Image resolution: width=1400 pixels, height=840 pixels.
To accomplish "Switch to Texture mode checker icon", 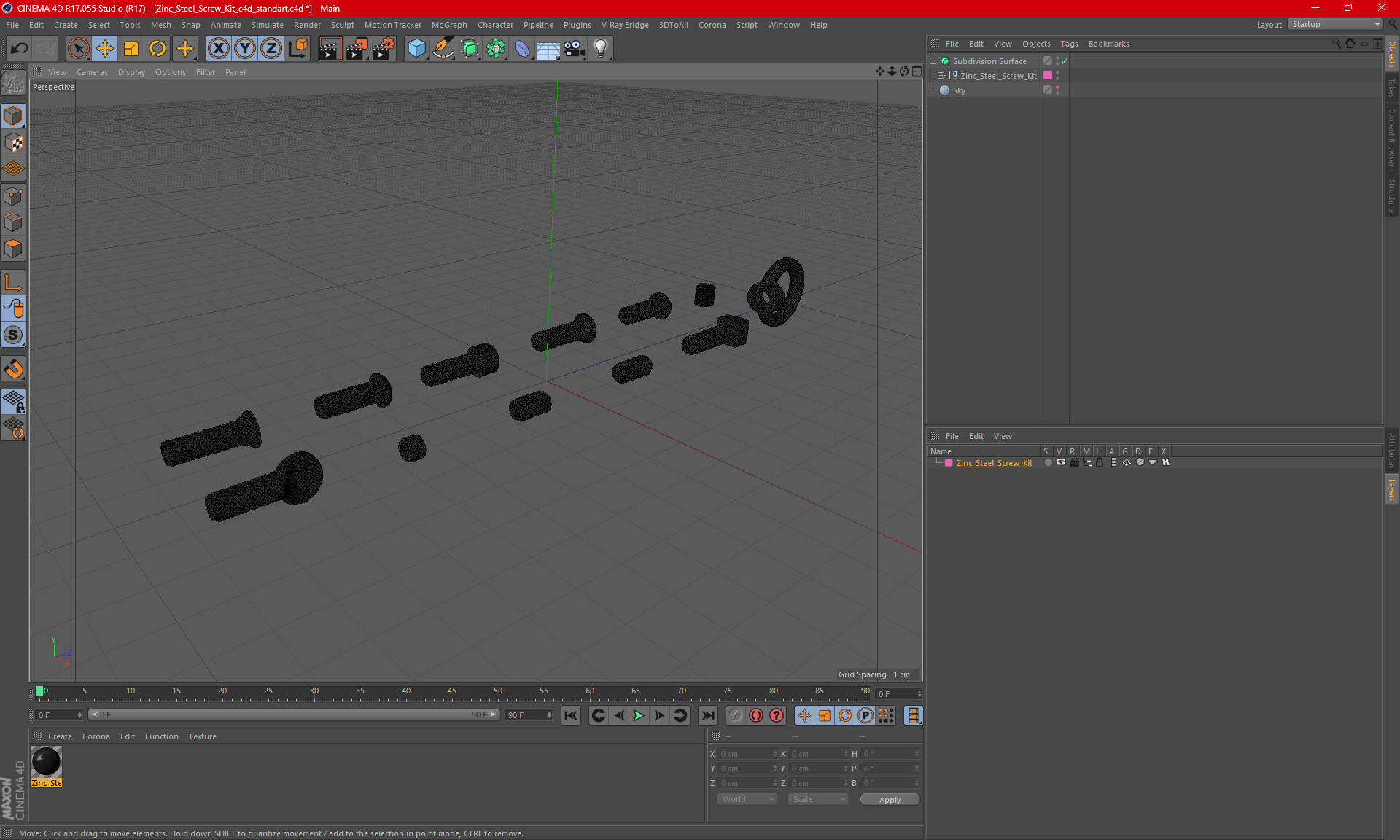I will coord(13,143).
